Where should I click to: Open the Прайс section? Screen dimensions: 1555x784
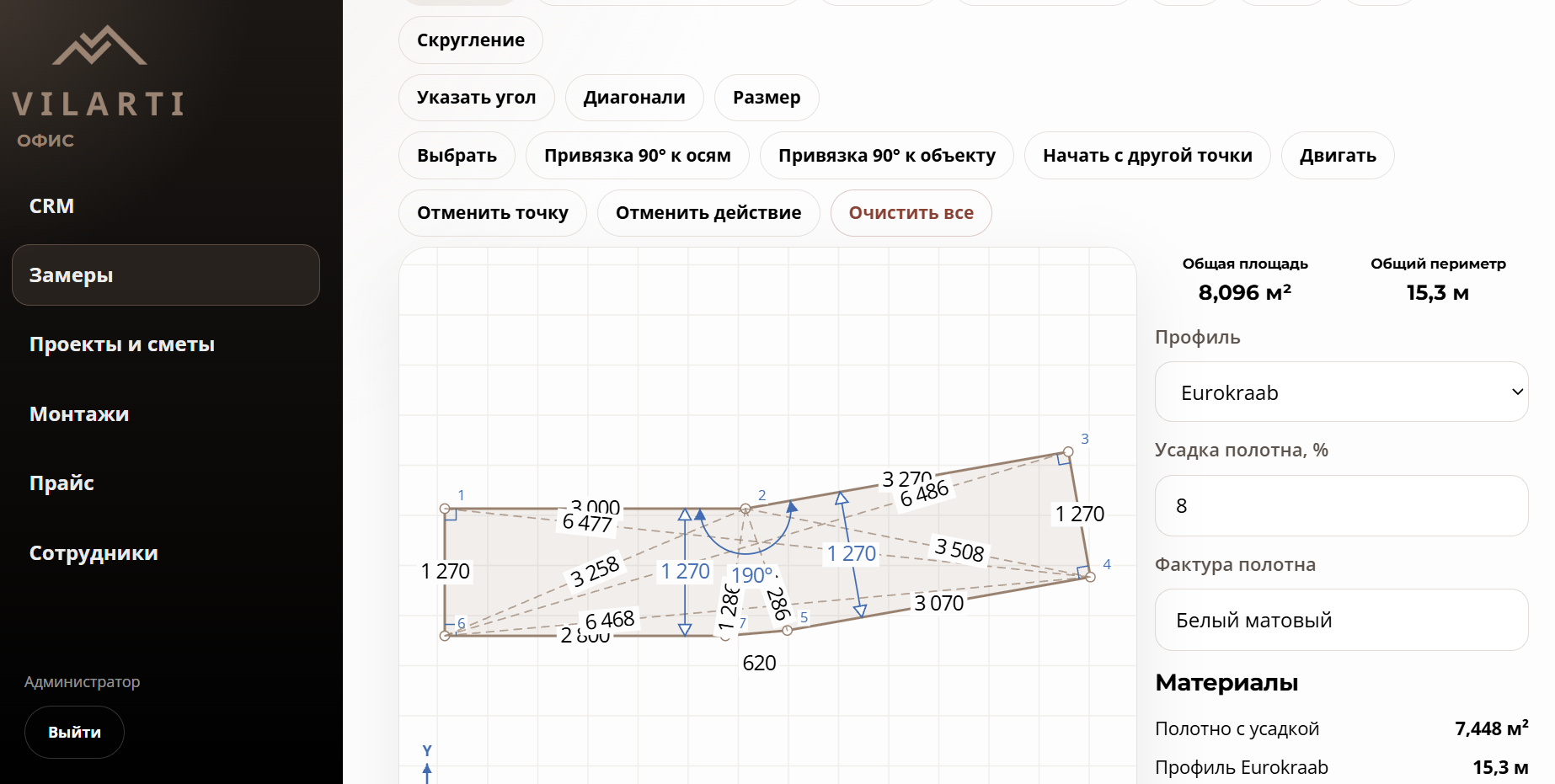[x=61, y=483]
